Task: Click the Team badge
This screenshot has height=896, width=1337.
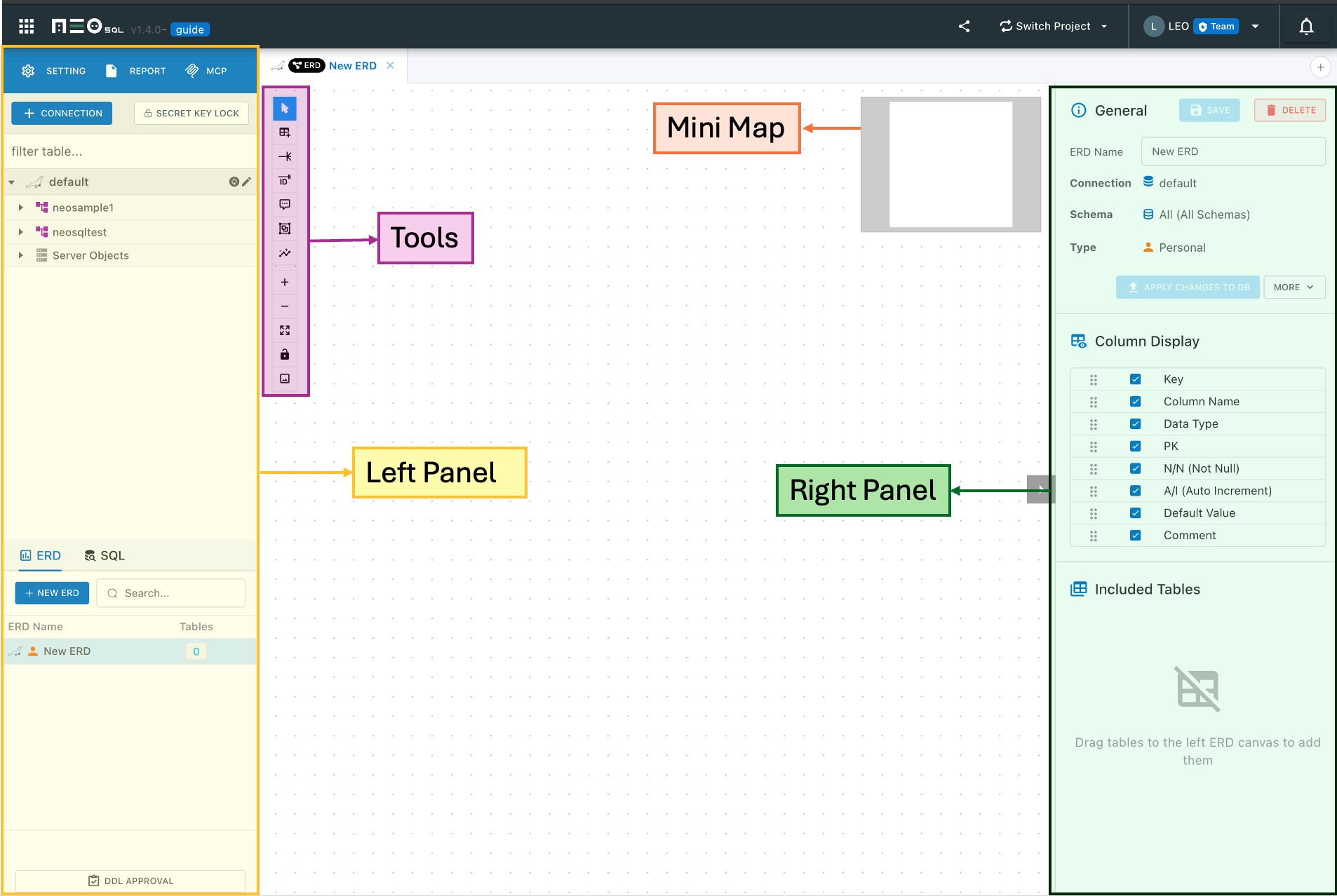Action: point(1216,27)
